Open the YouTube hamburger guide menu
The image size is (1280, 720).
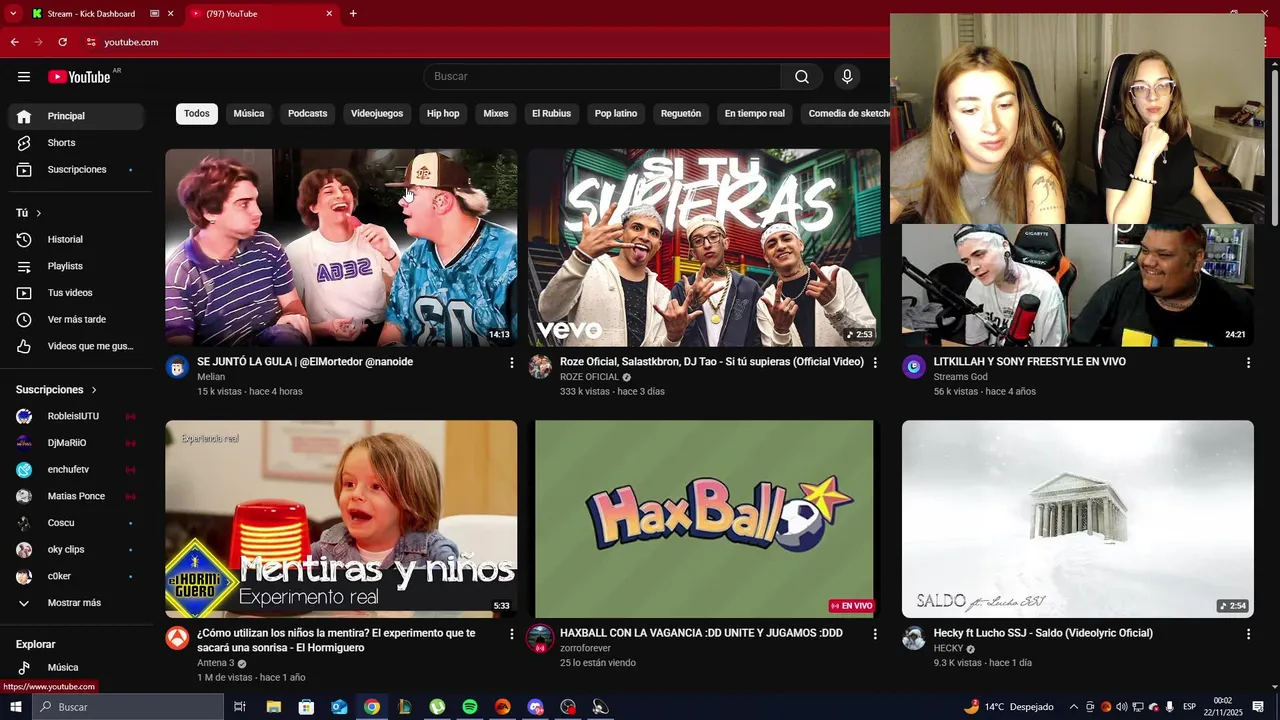click(24, 77)
